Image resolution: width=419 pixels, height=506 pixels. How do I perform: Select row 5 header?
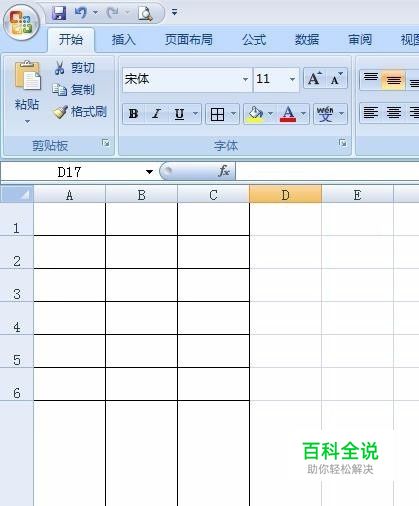[x=17, y=351]
